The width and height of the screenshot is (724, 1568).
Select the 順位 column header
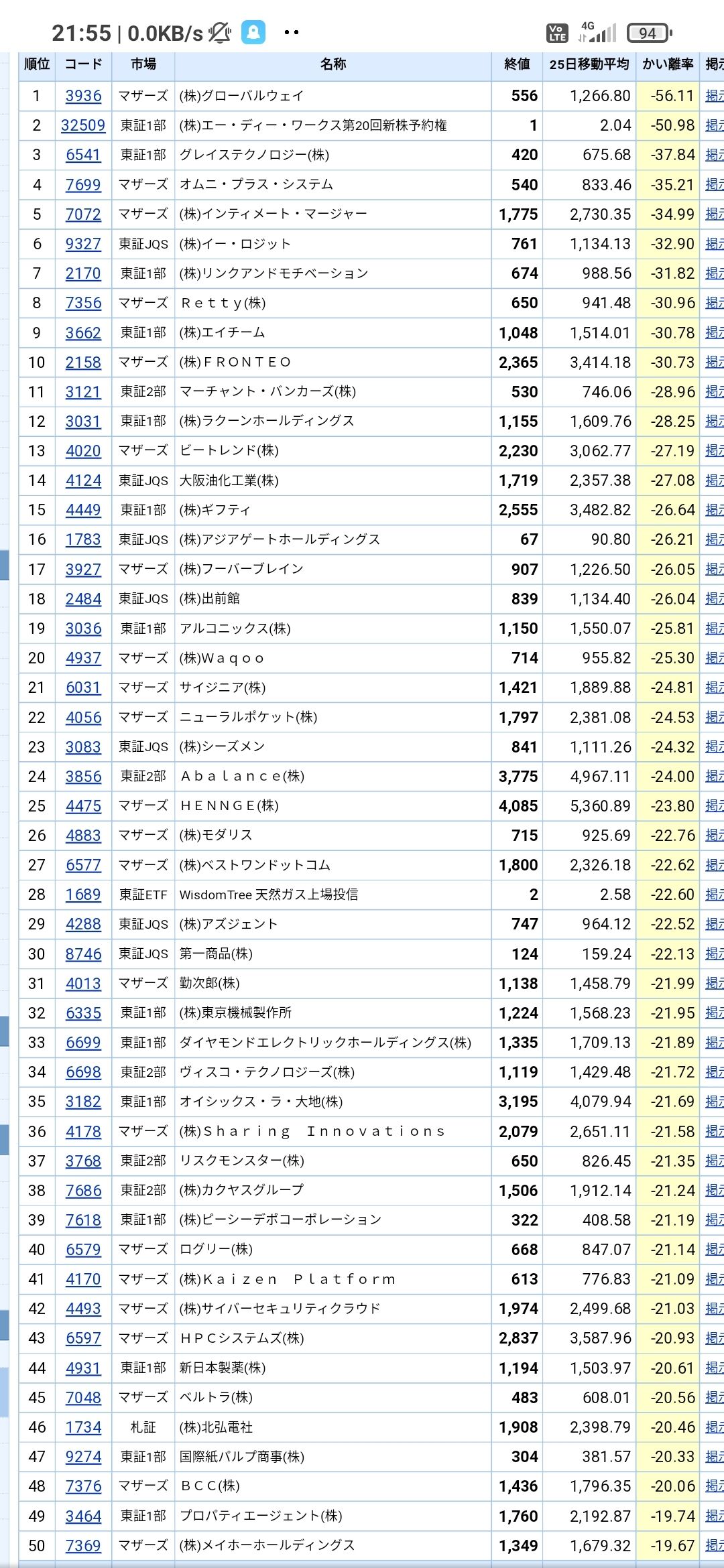click(x=37, y=64)
